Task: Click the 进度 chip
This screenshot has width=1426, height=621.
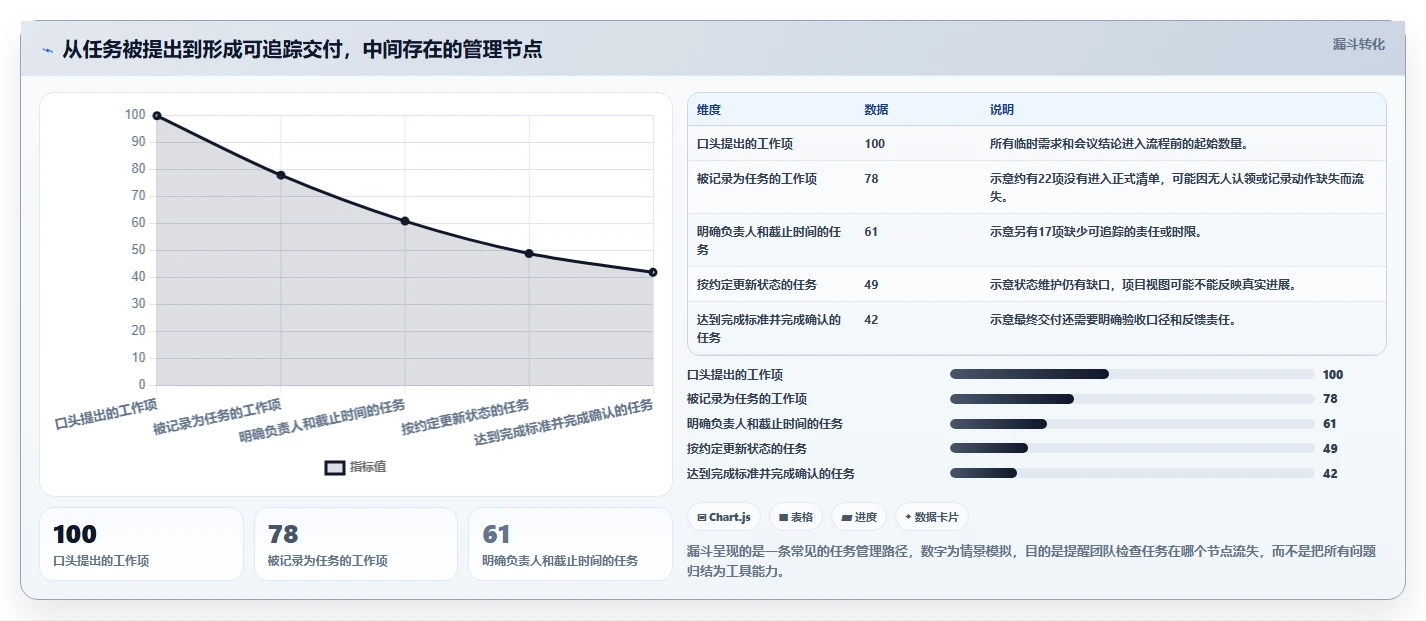Action: (860, 517)
